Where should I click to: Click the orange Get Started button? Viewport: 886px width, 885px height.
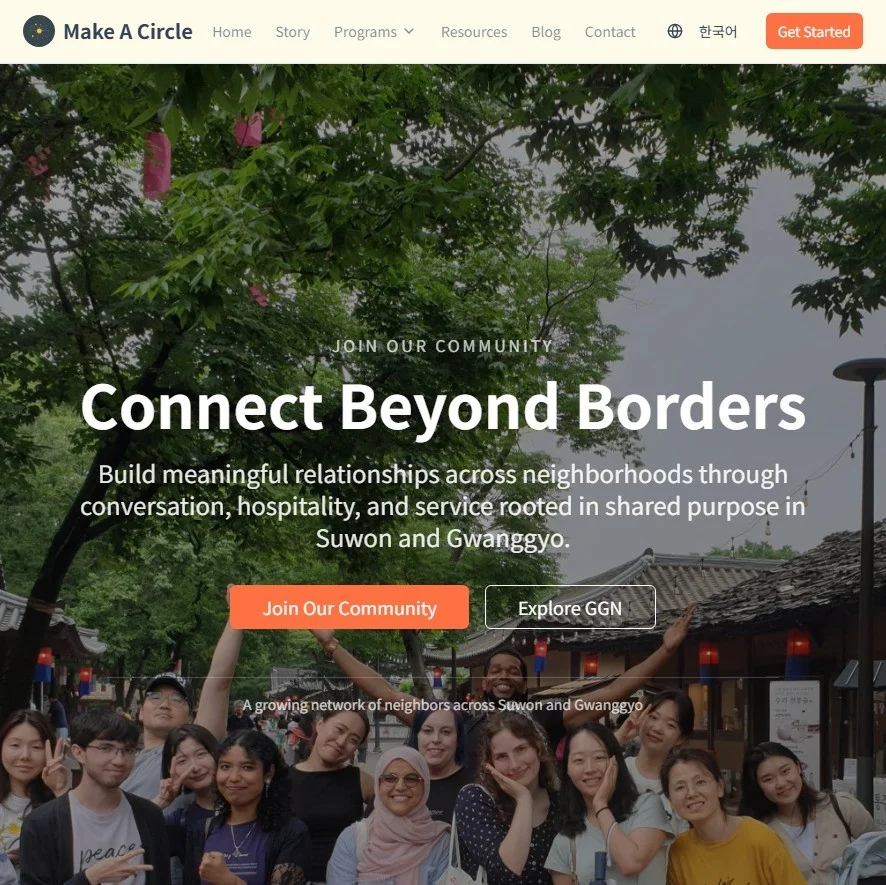[x=814, y=31]
